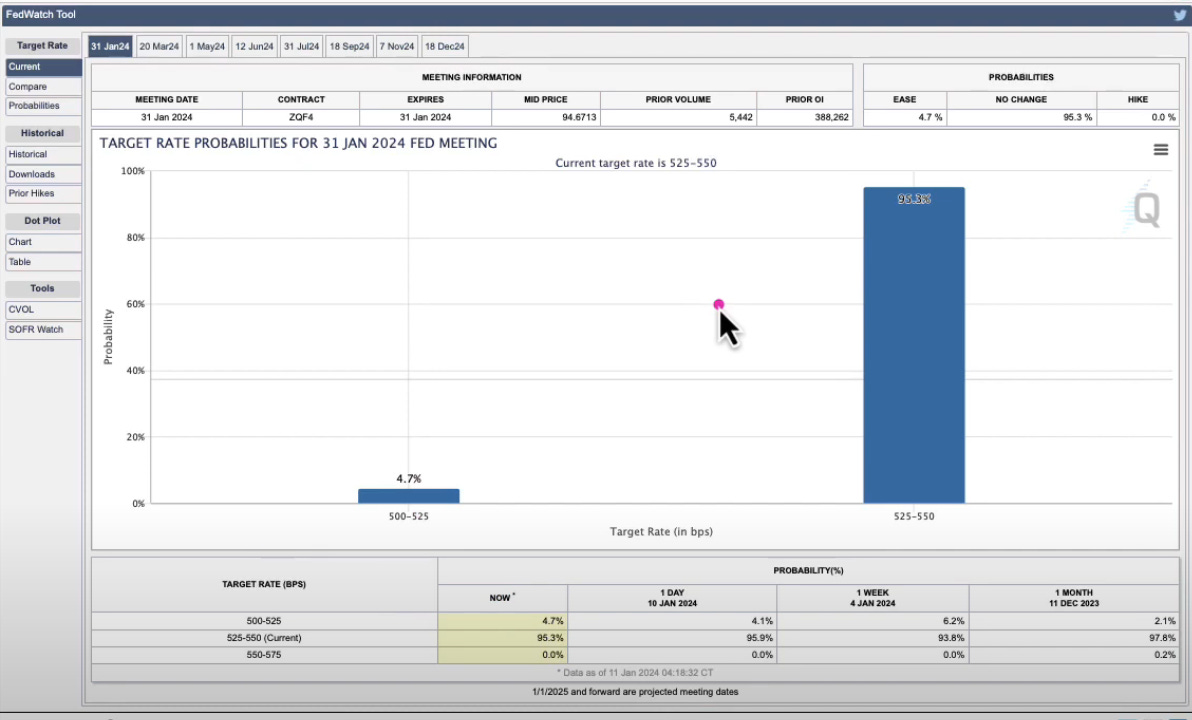Click the prior OI value 388,262
Screen dimensions: 1192x720
[x=832, y=117]
